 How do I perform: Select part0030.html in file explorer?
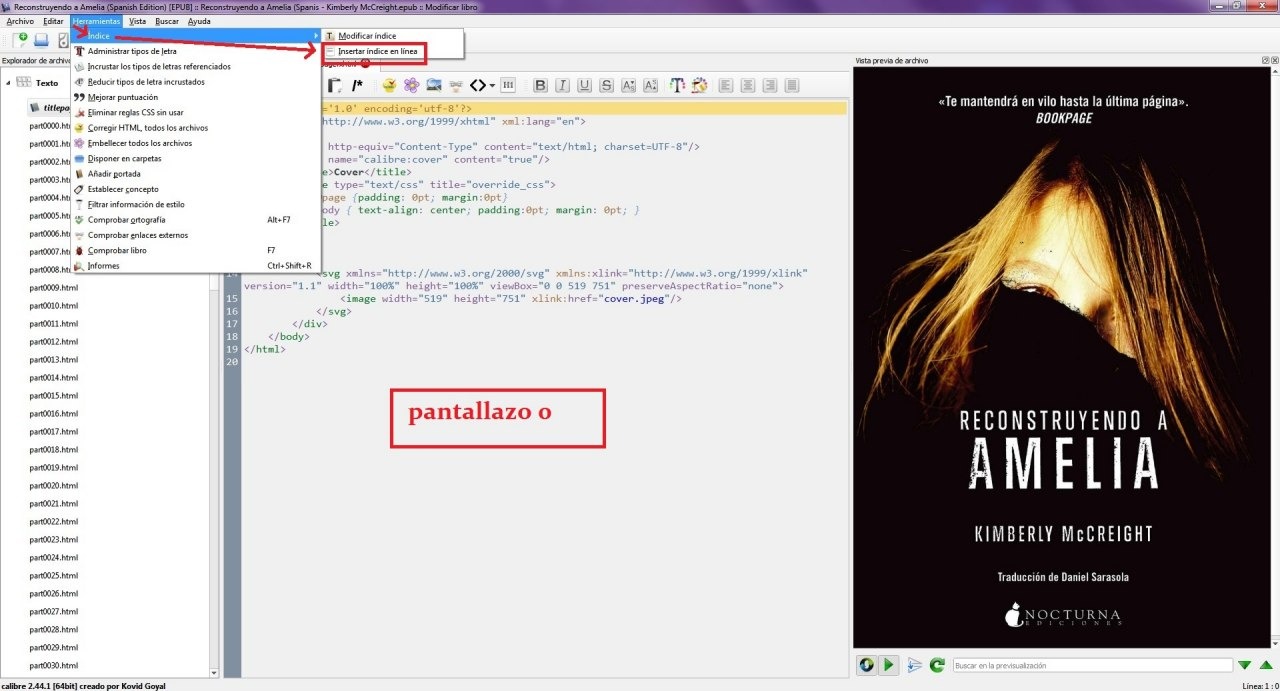coord(54,666)
